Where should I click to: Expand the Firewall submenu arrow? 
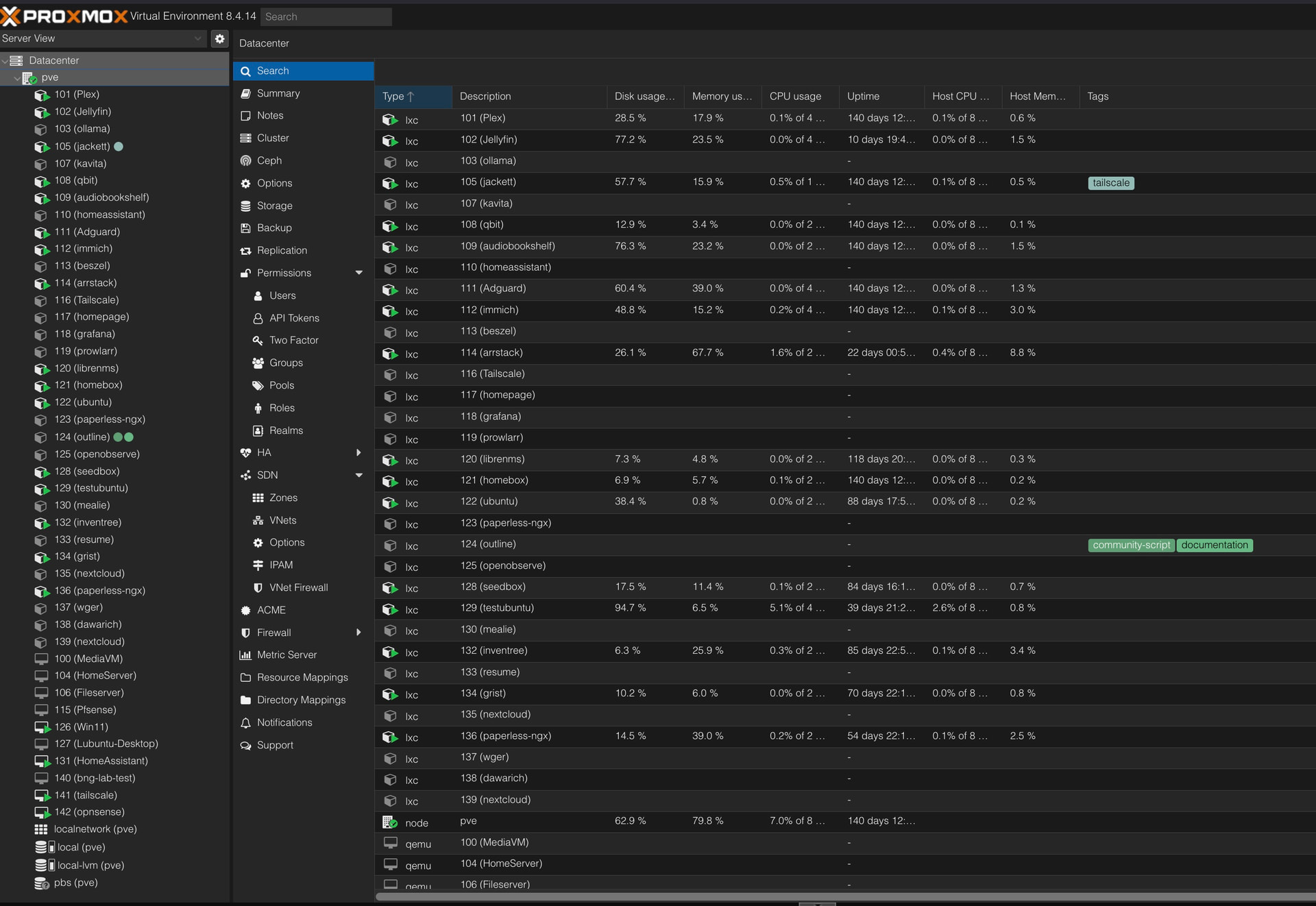coord(358,633)
